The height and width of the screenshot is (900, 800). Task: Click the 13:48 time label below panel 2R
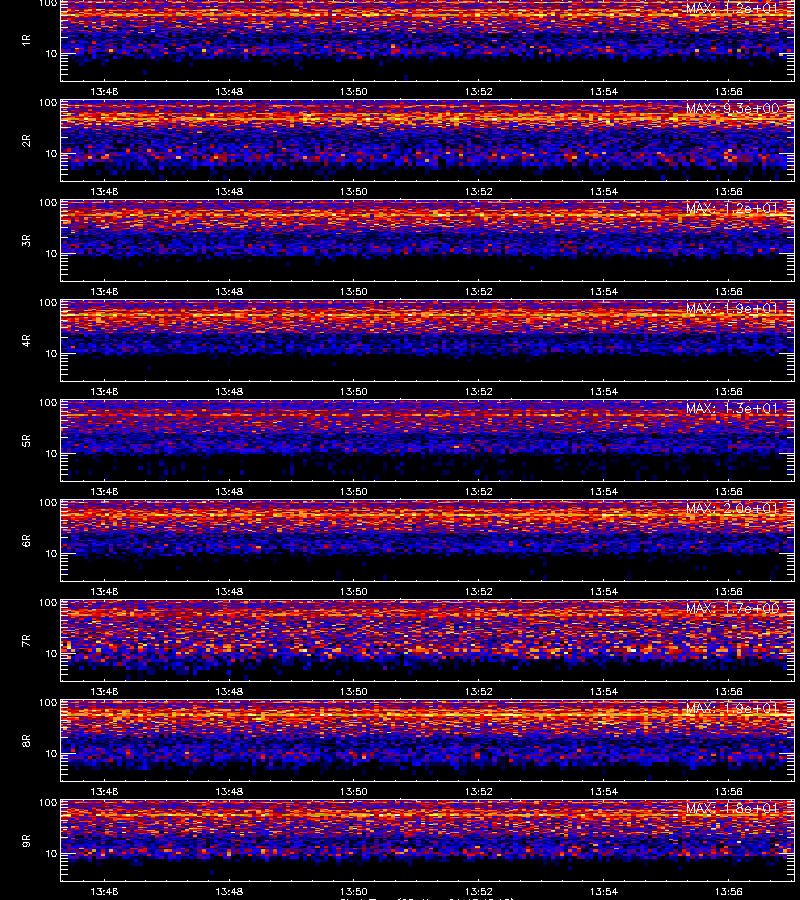(229, 191)
